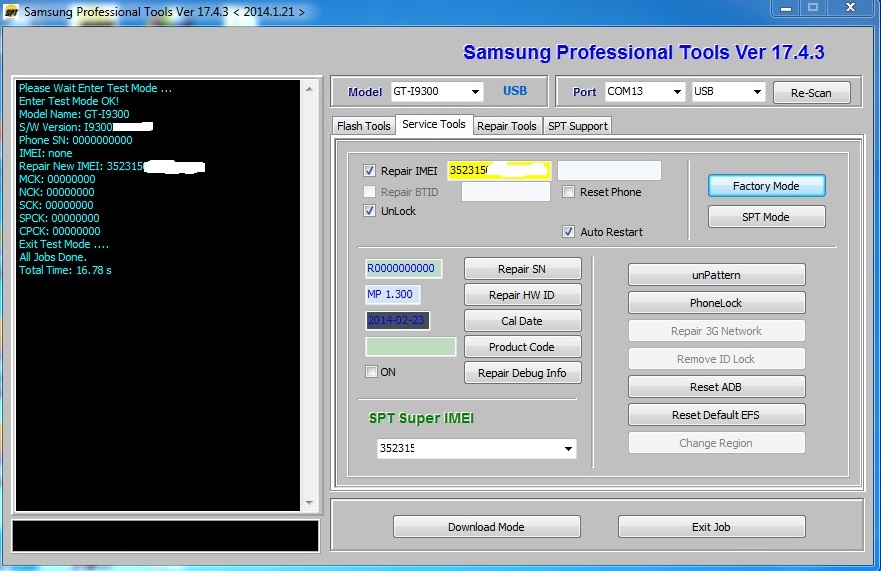Click the Cal Date button
The image size is (881, 571).
pos(522,321)
